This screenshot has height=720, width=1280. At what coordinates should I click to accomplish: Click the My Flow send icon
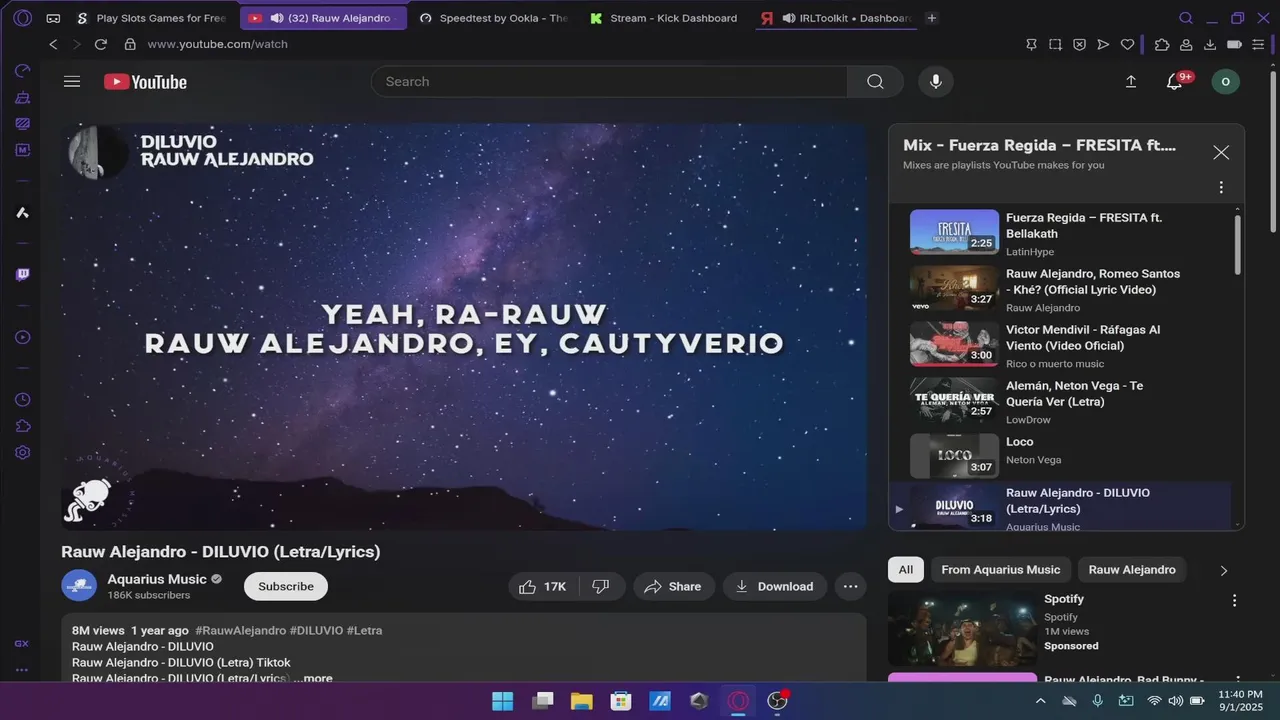1103,44
